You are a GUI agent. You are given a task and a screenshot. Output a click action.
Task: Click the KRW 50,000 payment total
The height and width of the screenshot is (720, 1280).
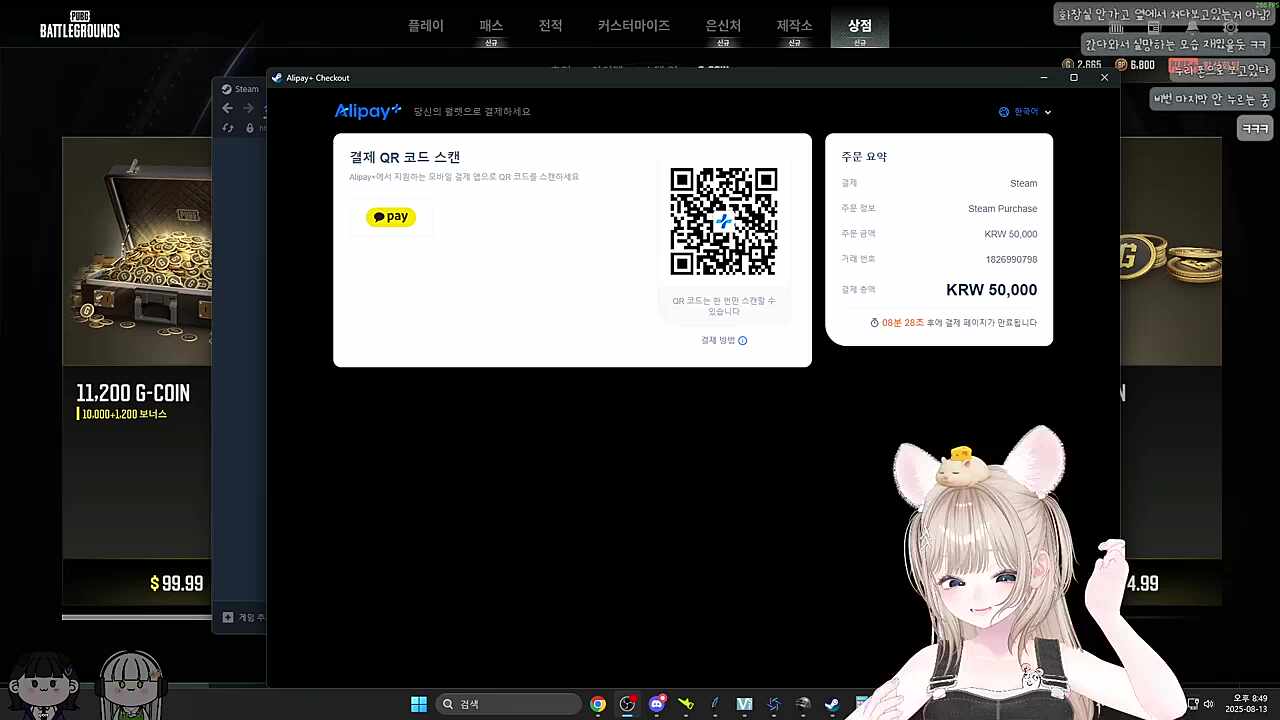click(991, 290)
